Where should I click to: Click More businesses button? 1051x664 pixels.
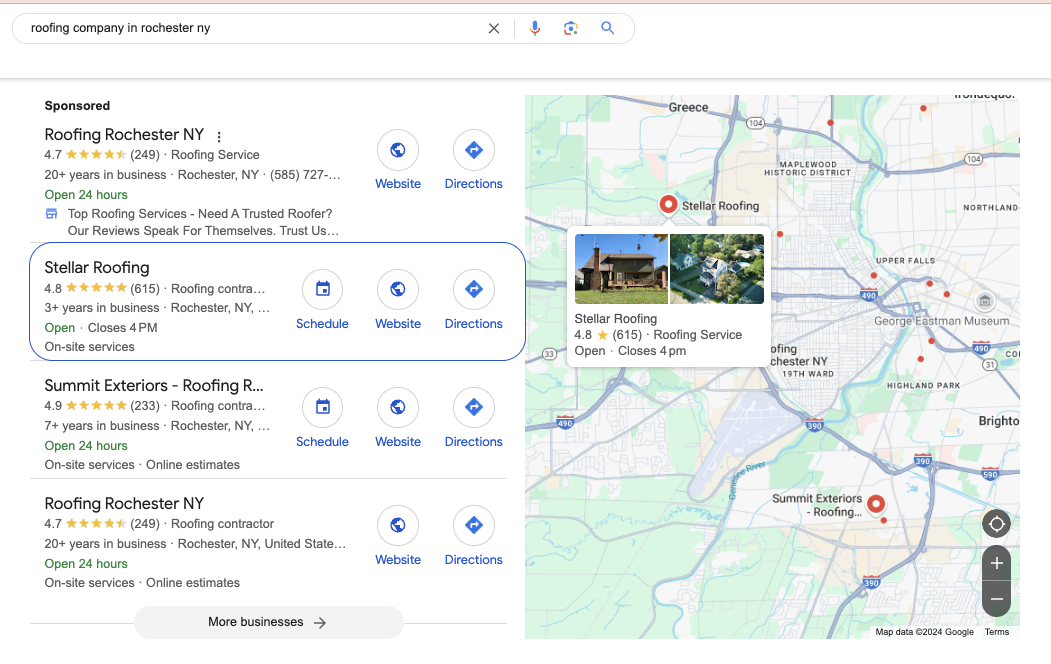point(269,622)
